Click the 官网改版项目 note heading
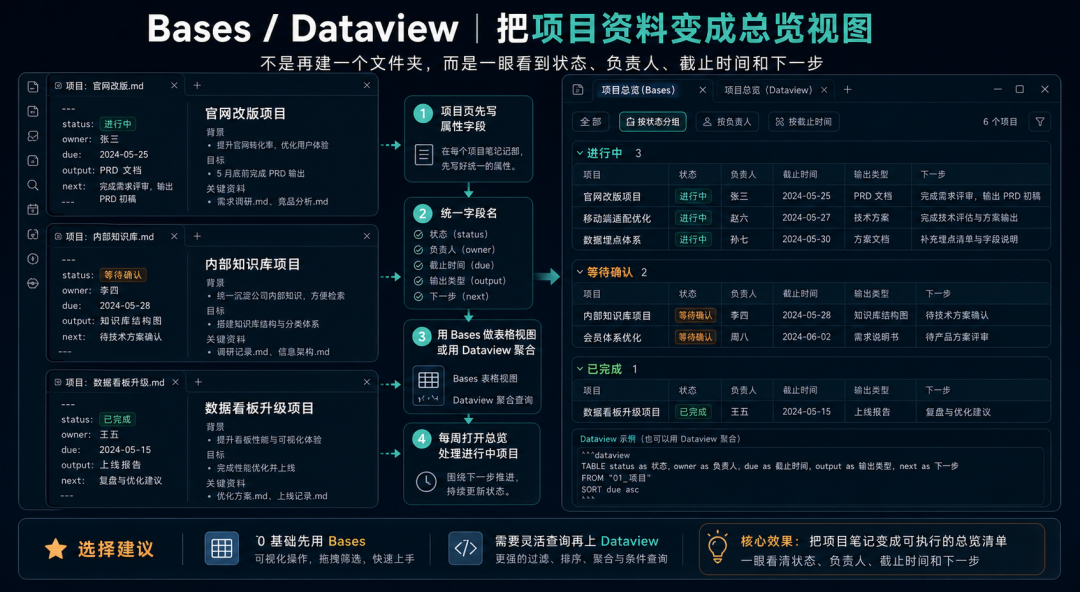Image resolution: width=1080 pixels, height=592 pixels. point(245,114)
